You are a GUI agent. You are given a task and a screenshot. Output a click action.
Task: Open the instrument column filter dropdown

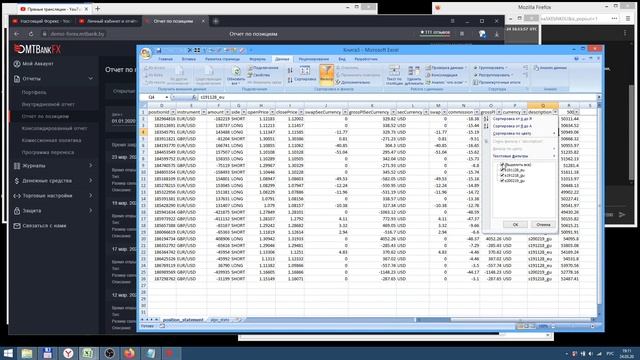click(204, 112)
